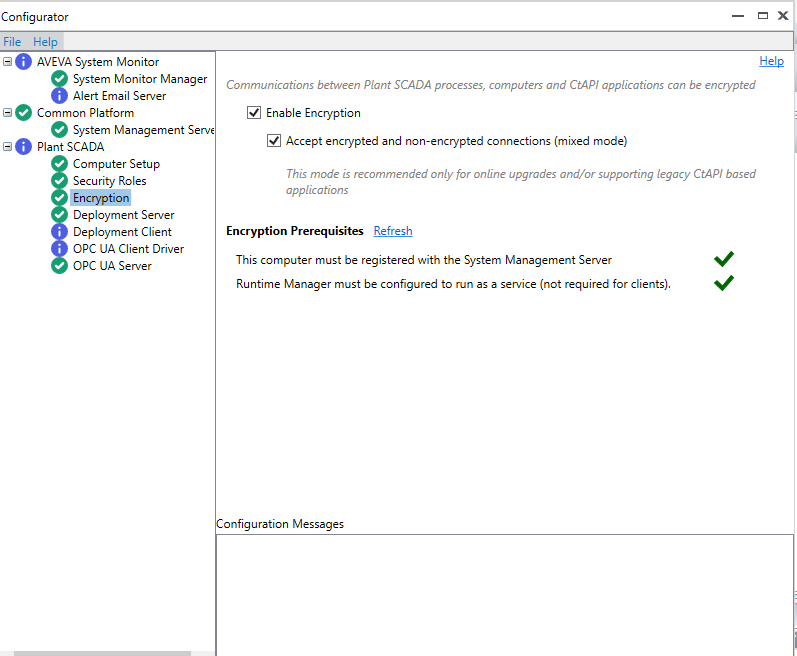The height and width of the screenshot is (656, 797).
Task: Click the AVEVA System Monitor info icon
Action: pyautogui.click(x=24, y=62)
